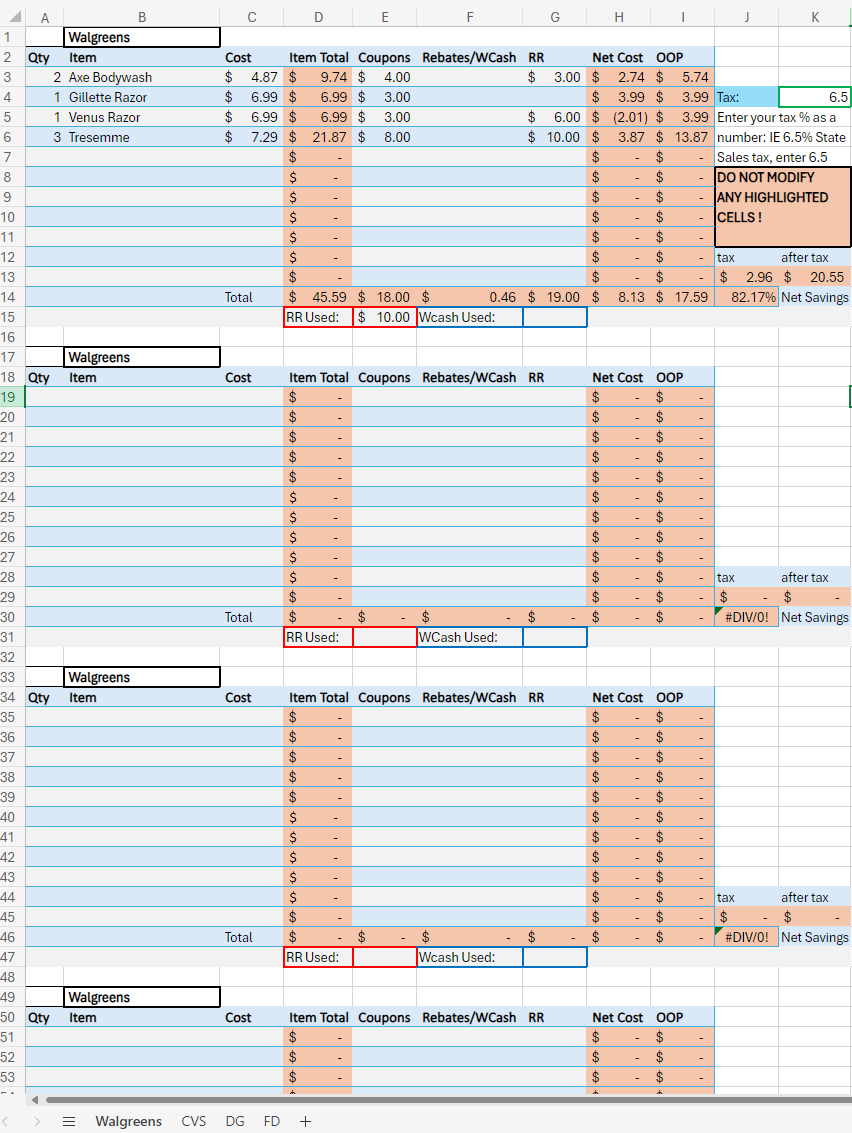Click the Net Cost header in row 18
852x1133 pixels.
coord(619,377)
